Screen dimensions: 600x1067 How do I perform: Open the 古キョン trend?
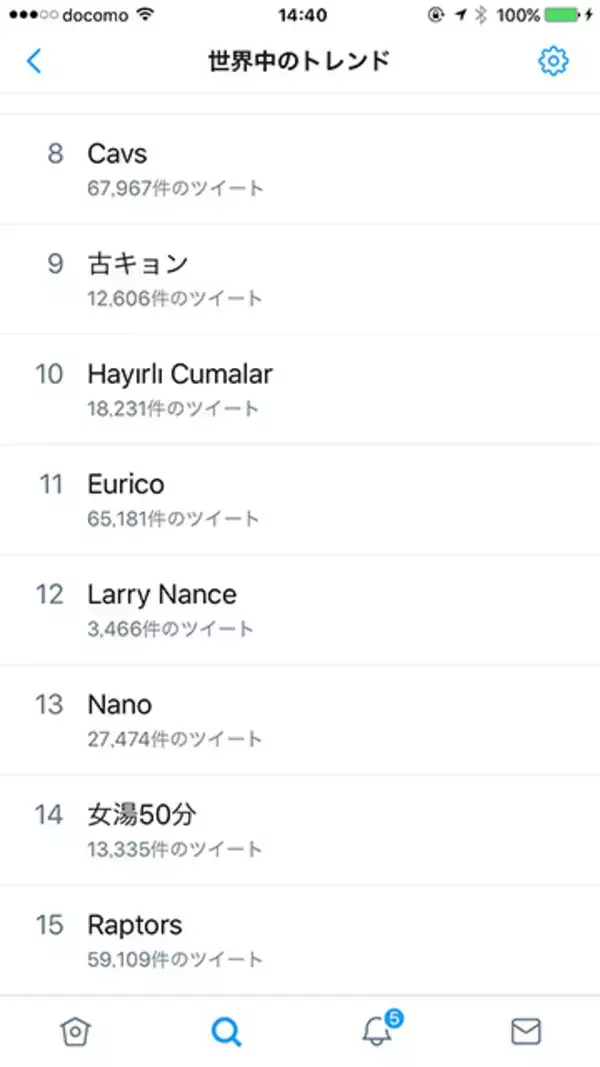138,264
